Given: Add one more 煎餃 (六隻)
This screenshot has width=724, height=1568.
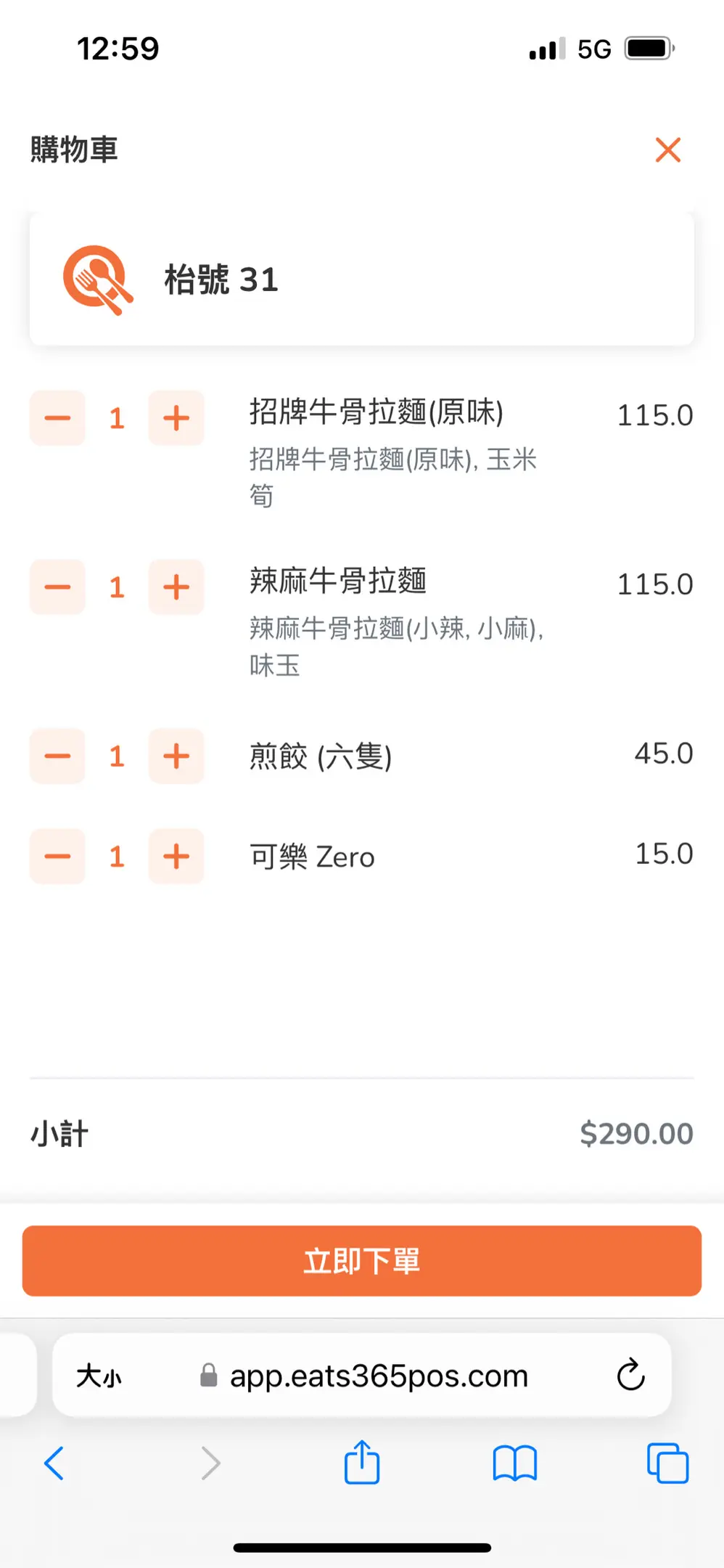Looking at the screenshot, I should (x=176, y=756).
